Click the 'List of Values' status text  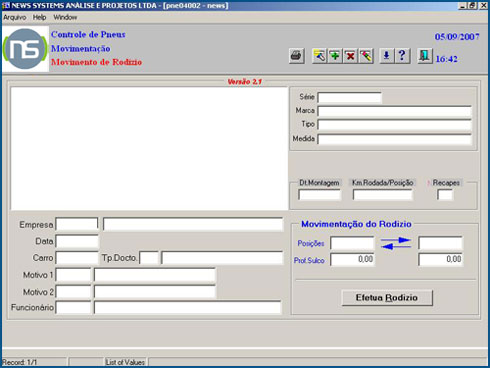click(125, 362)
